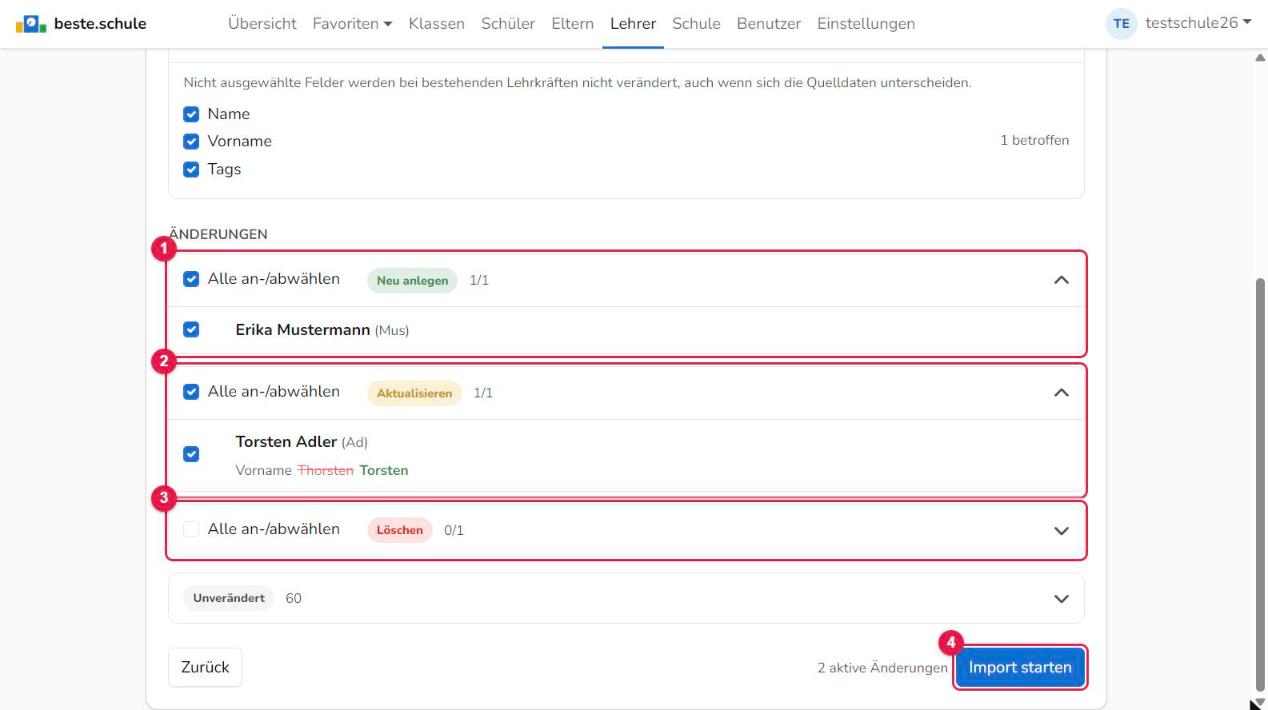Click the '1 betroffen' text

tap(1035, 141)
